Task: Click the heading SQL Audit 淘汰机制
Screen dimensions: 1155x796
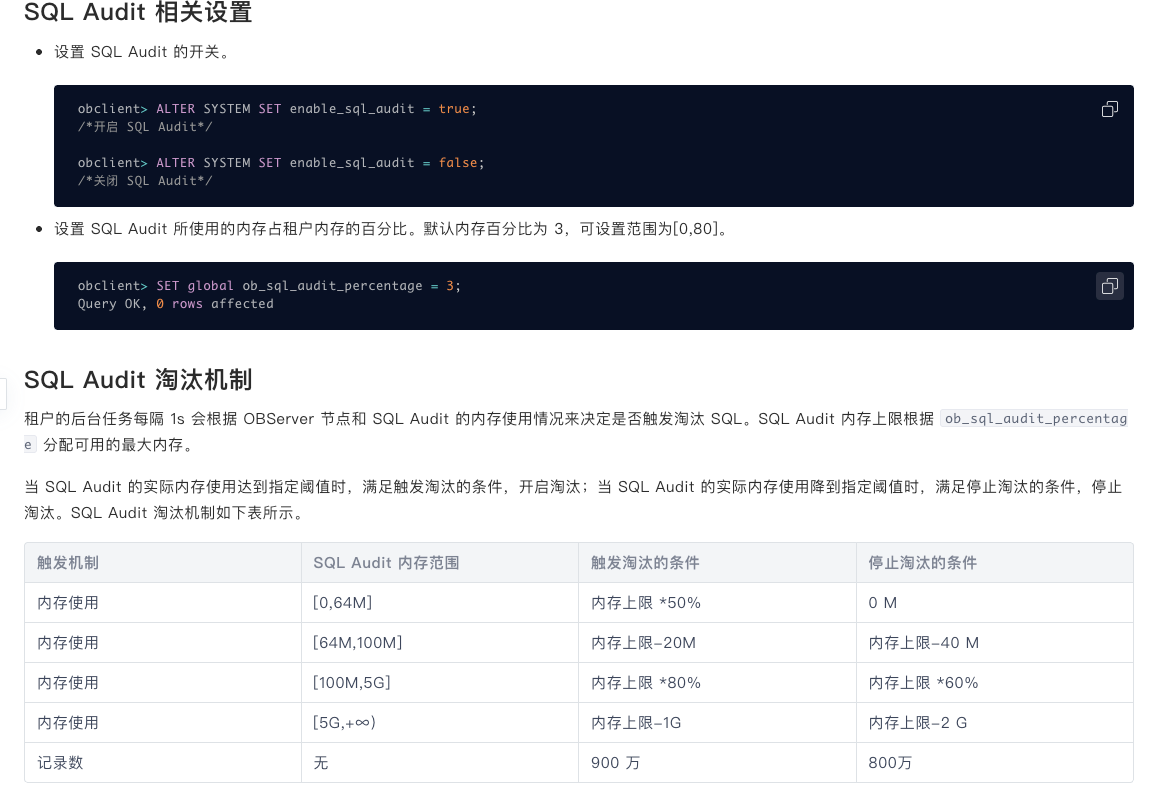Action: (x=140, y=380)
